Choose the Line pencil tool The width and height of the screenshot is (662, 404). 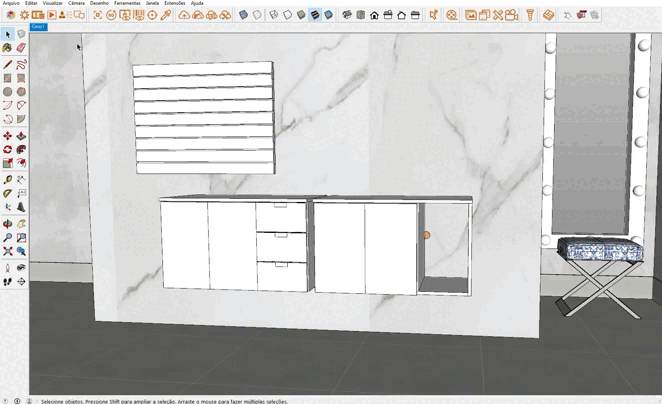(x=8, y=64)
